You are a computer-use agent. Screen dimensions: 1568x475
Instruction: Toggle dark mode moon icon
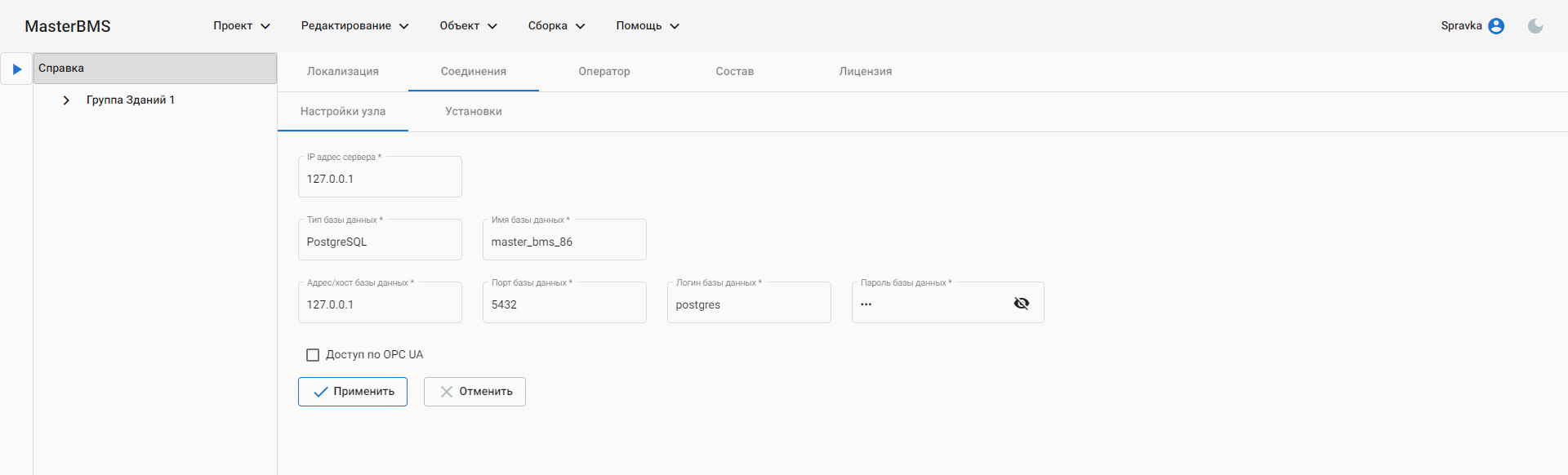1535,26
